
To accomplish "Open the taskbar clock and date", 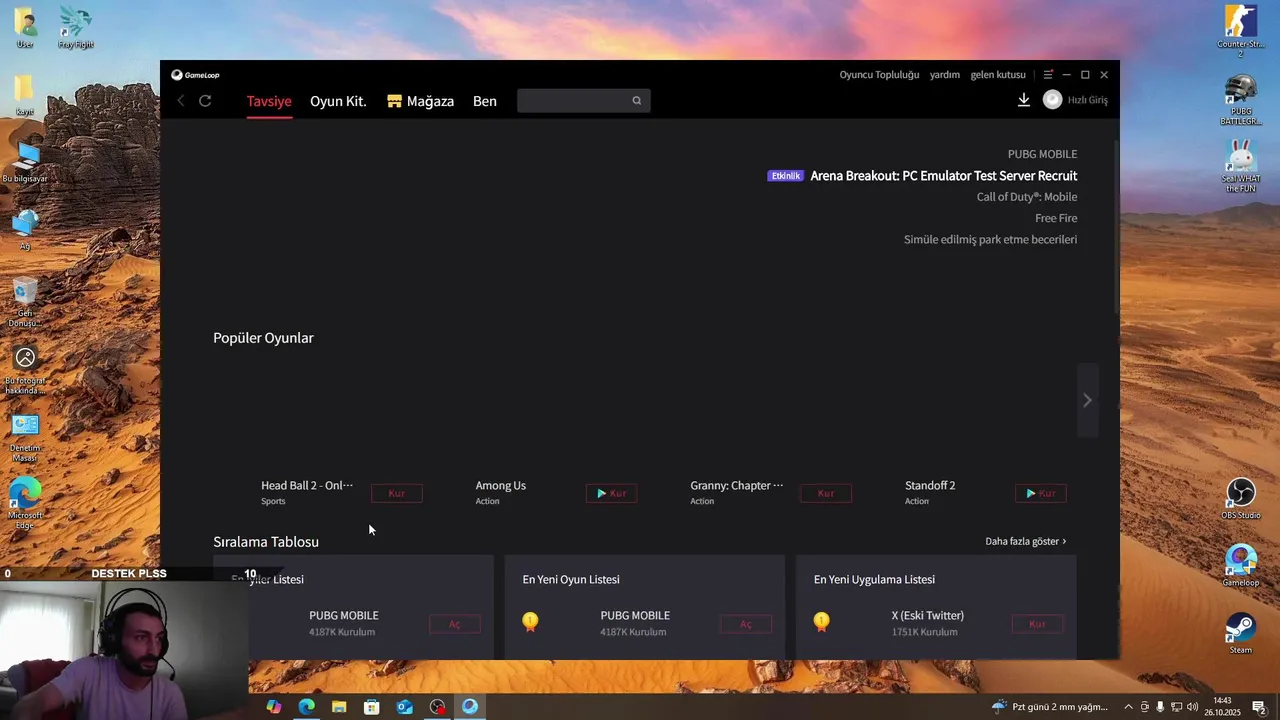I will (x=1222, y=707).
